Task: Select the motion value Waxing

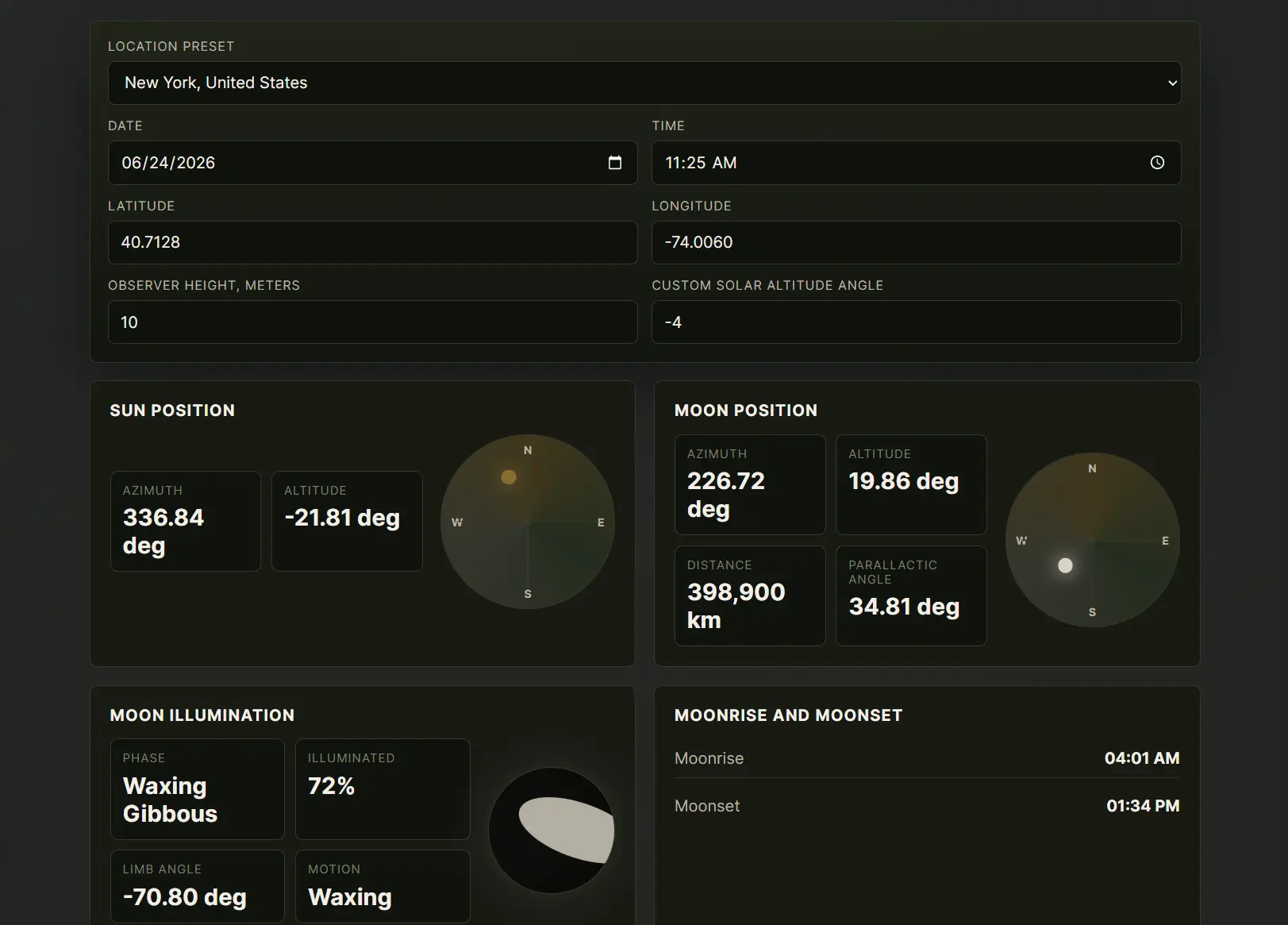Action: point(350,897)
